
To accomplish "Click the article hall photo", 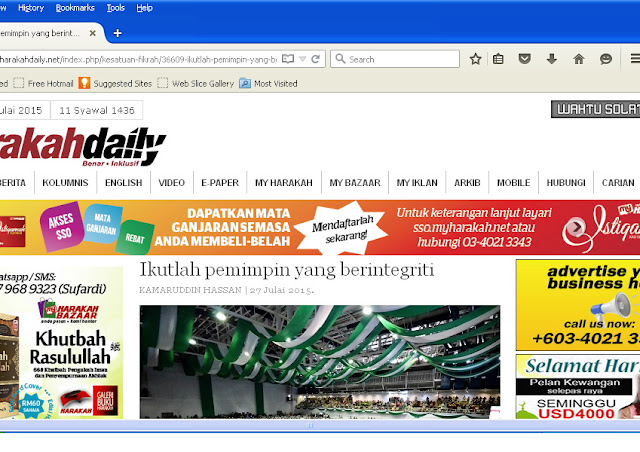I will pyautogui.click(x=320, y=362).
